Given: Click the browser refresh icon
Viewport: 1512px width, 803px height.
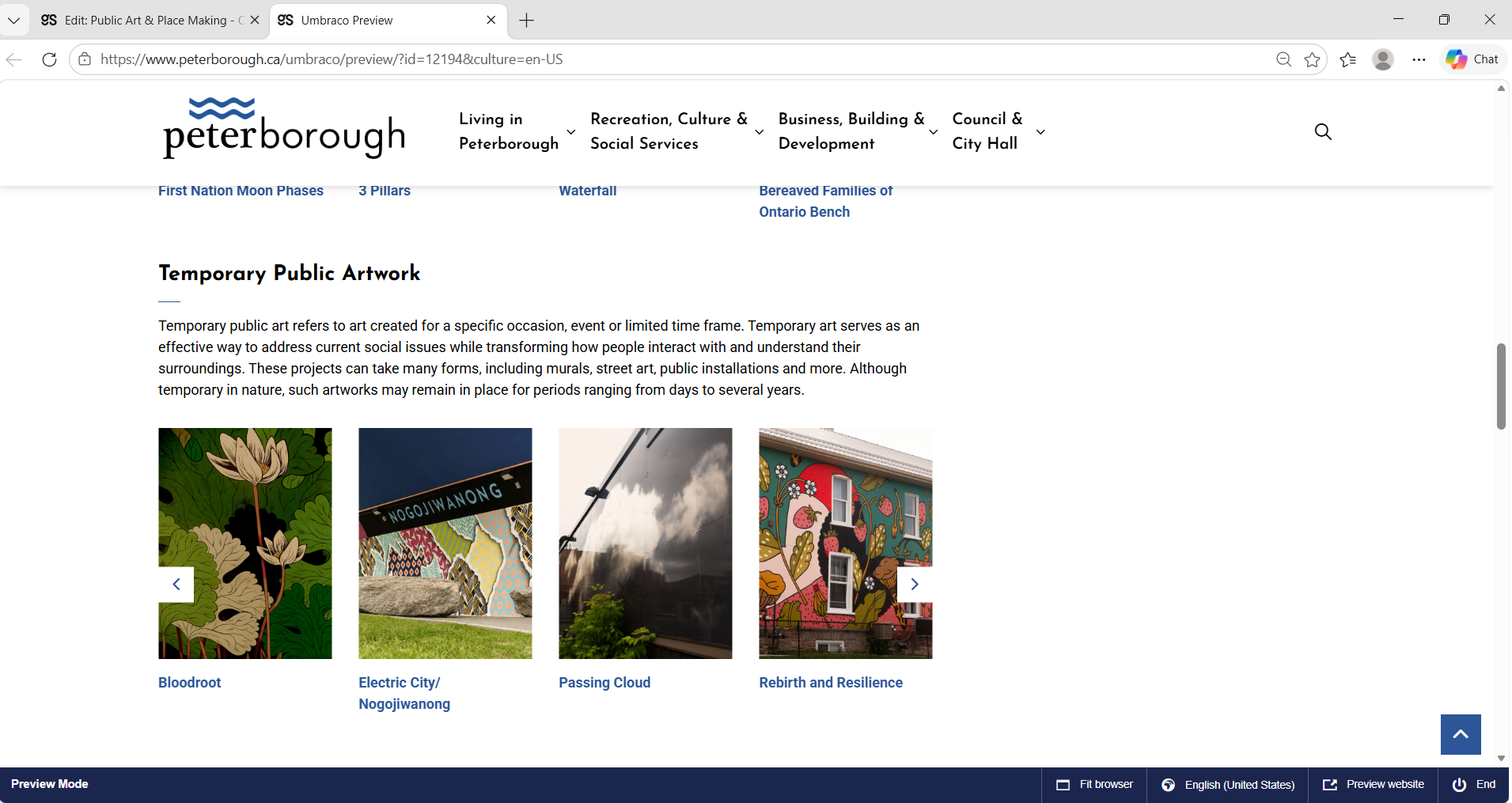Looking at the screenshot, I should tap(49, 59).
